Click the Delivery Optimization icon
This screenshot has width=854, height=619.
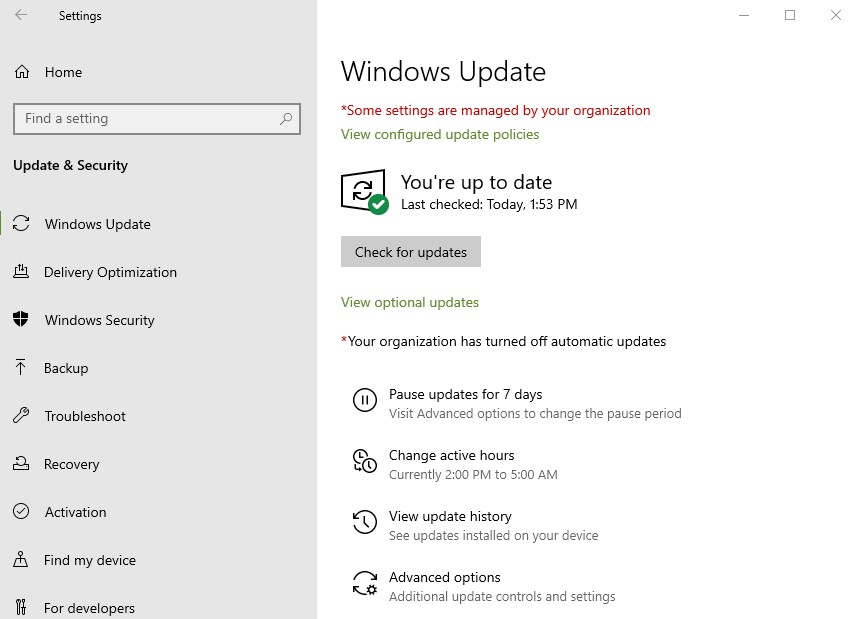21,271
